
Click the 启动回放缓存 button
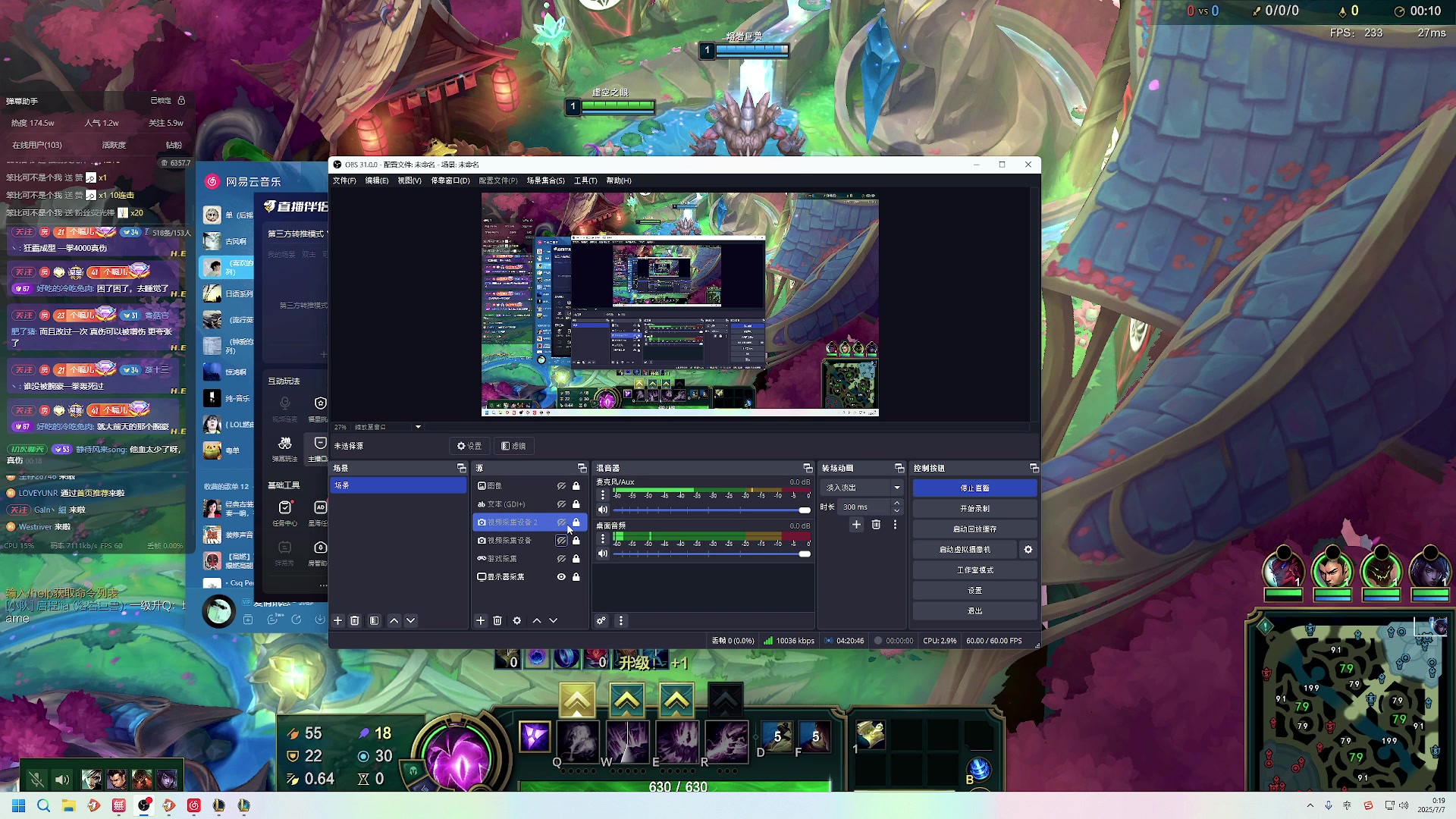[x=974, y=529]
